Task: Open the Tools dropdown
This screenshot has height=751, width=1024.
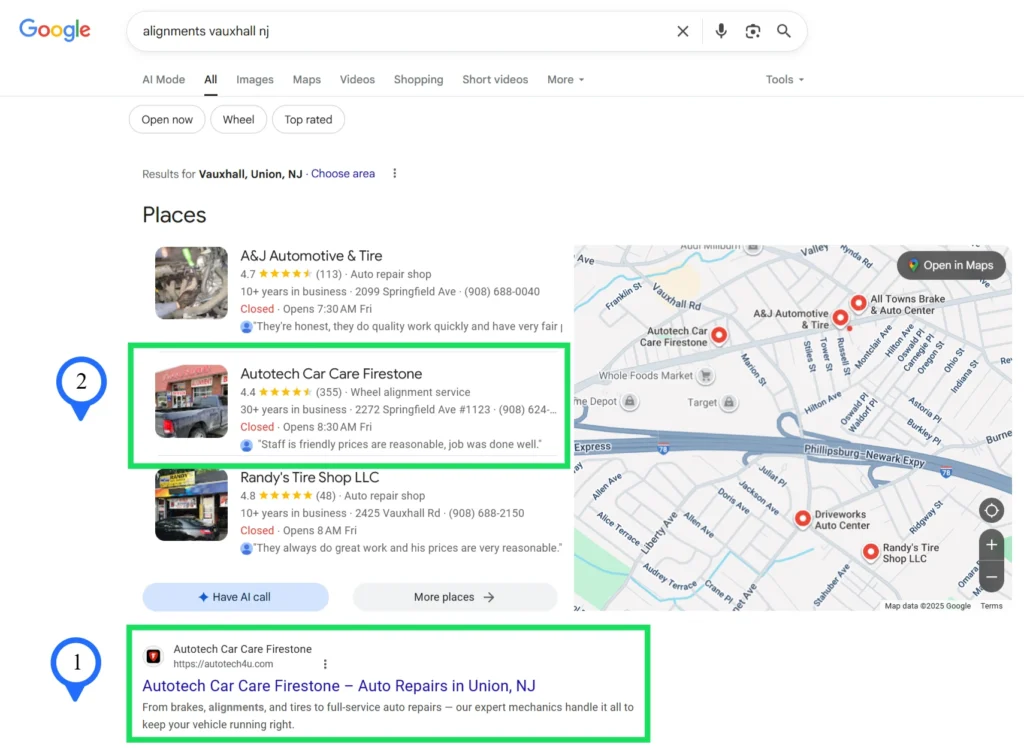Action: click(785, 80)
